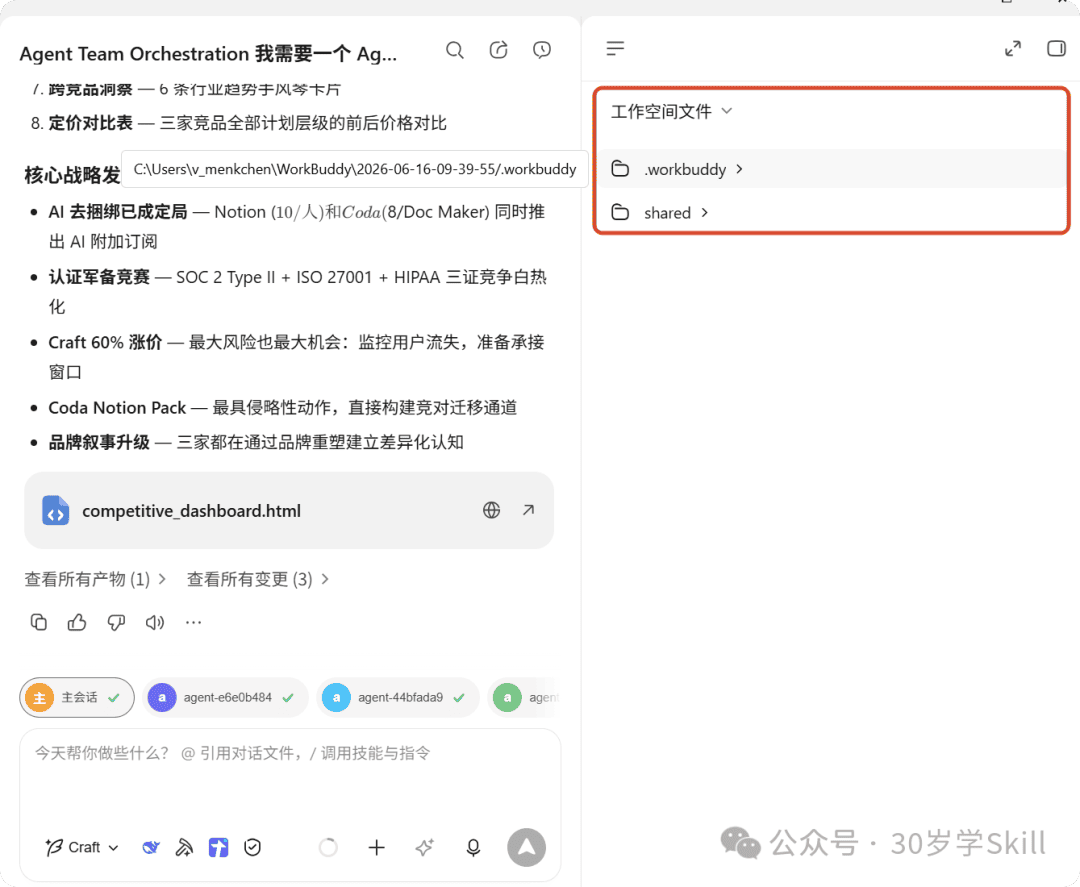1080x887 pixels.
Task: Open the conversation history clock icon
Action: (x=542, y=50)
